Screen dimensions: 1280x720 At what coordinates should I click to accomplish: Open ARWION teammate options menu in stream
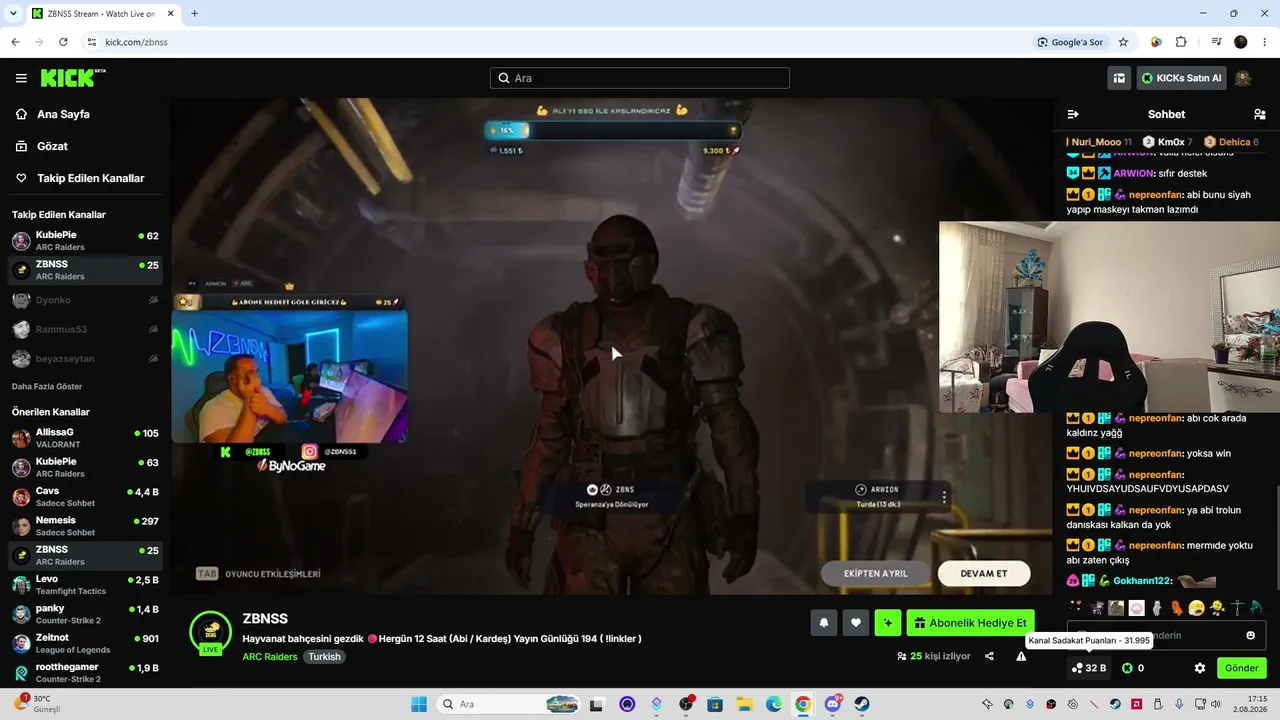(x=944, y=496)
